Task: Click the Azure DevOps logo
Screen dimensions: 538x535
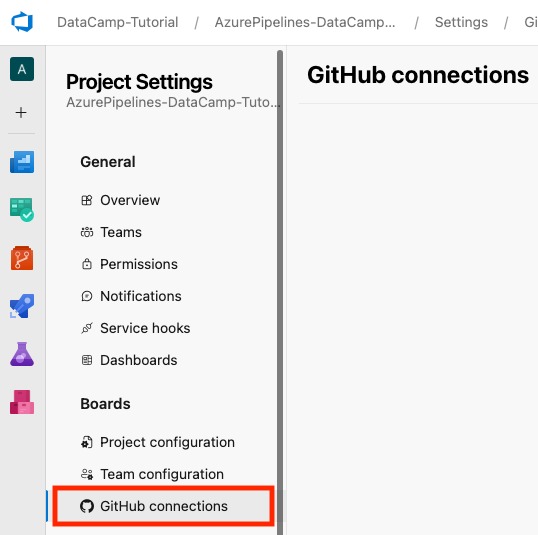Action: click(x=22, y=22)
